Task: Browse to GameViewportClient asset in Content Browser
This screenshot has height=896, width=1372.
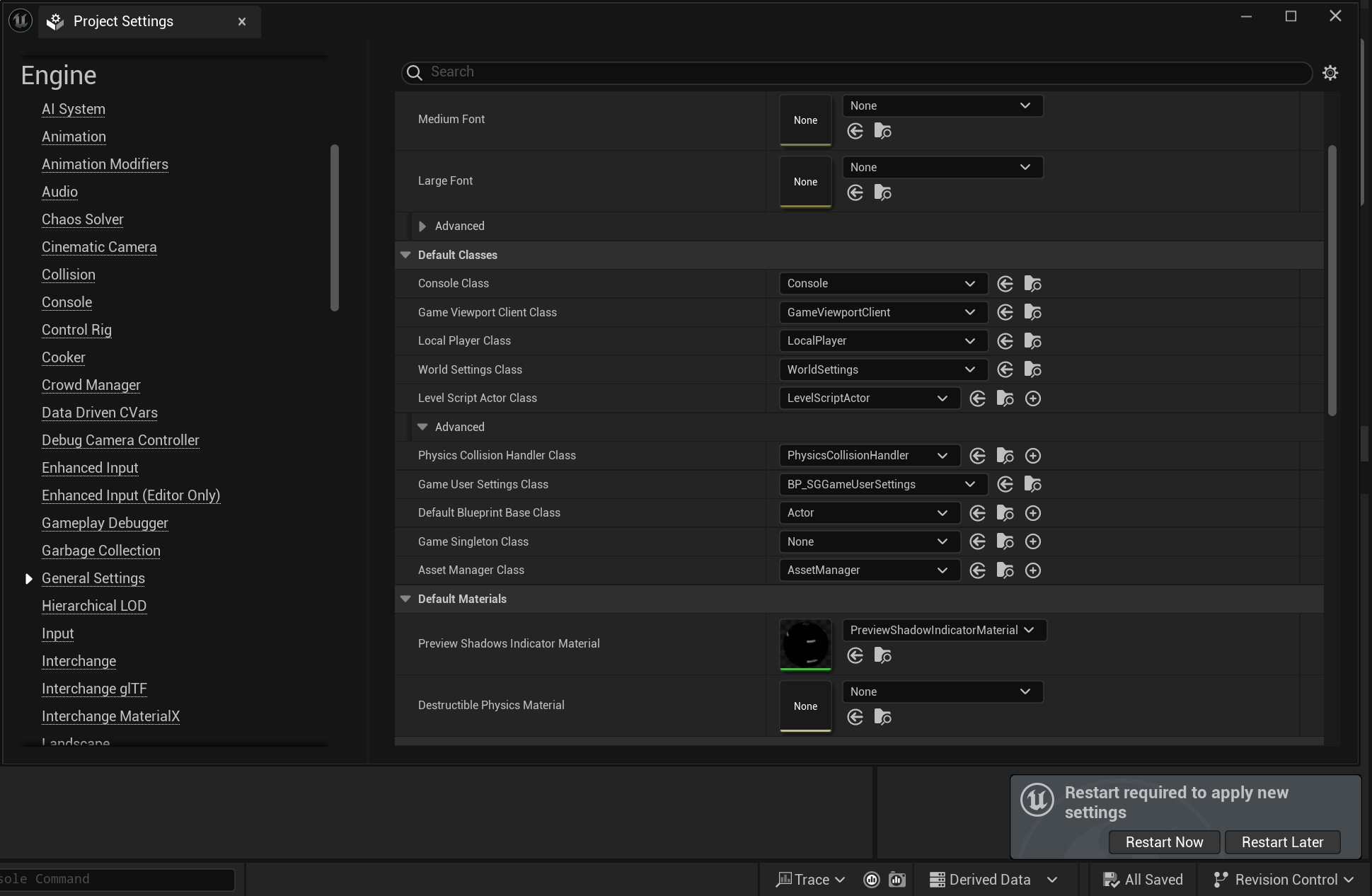Action: pyautogui.click(x=1032, y=312)
